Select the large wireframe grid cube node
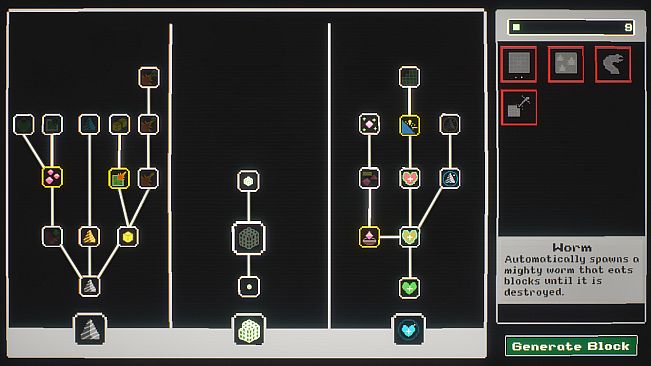651x366 pixels. tap(249, 238)
